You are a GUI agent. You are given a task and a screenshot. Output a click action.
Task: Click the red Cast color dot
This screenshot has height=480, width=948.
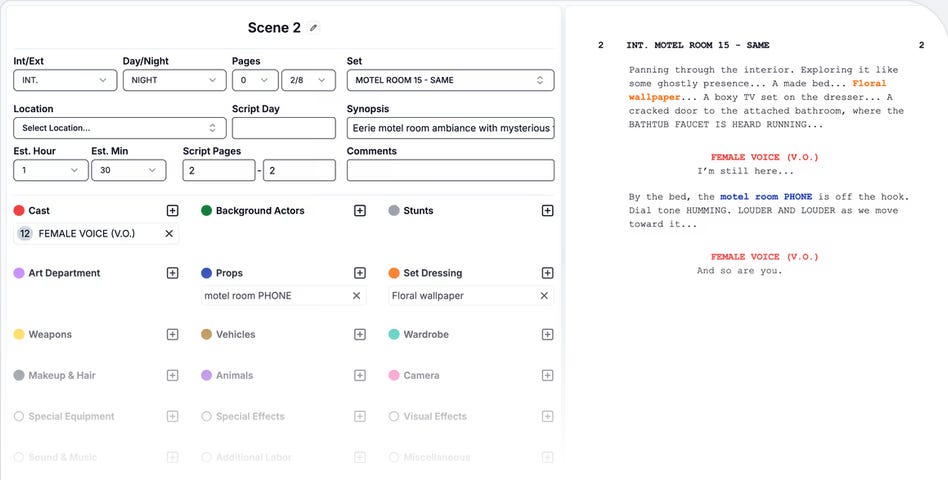(x=19, y=210)
